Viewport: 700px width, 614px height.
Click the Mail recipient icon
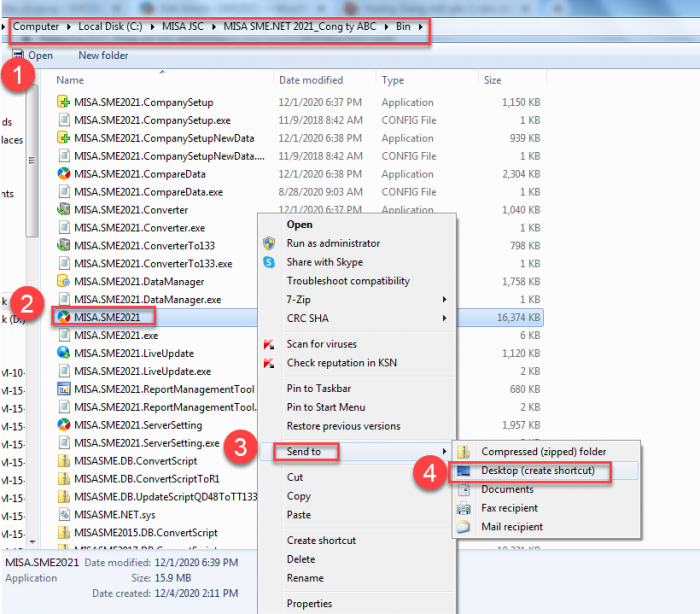click(463, 527)
